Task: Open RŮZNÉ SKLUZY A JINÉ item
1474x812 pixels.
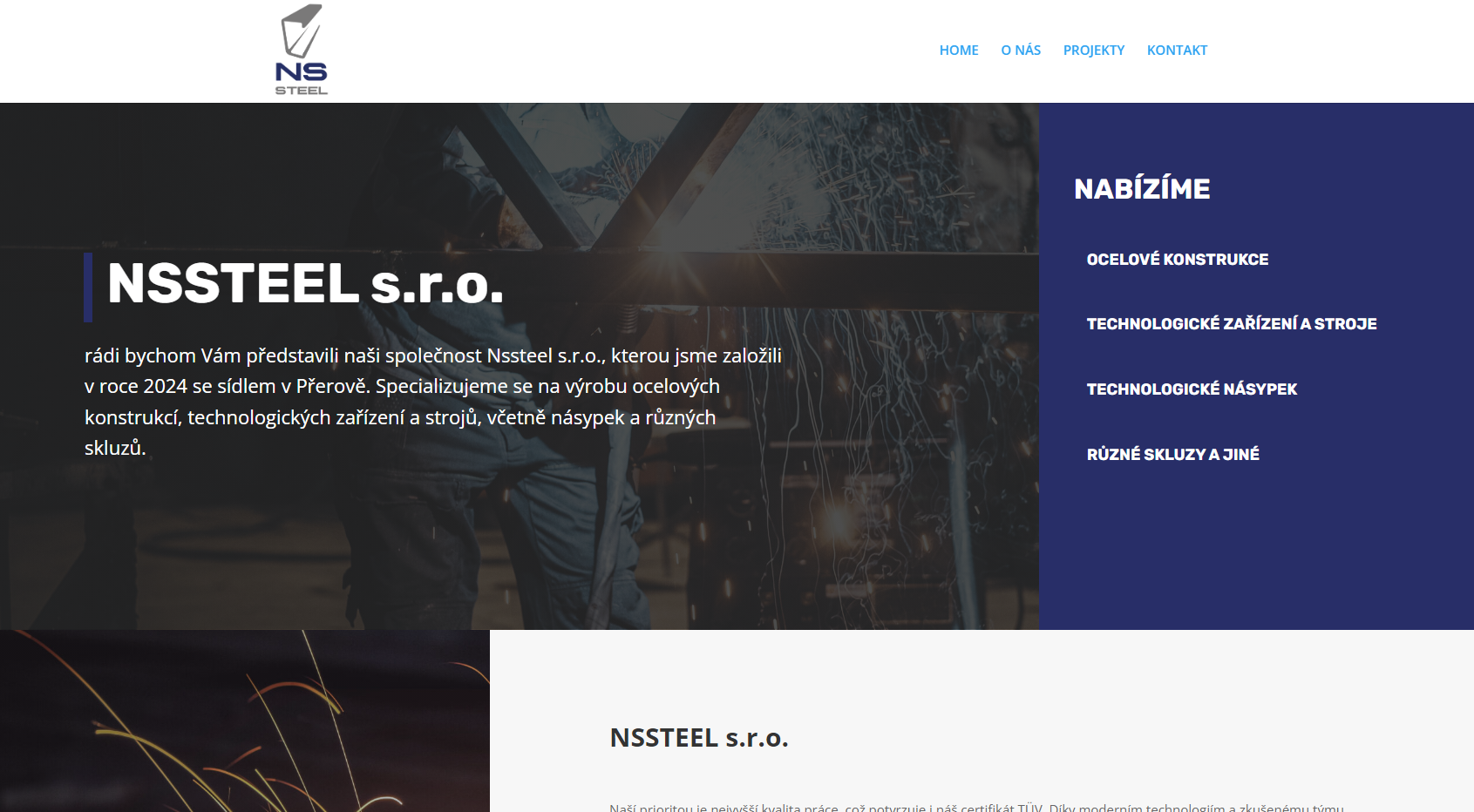Action: click(x=1173, y=455)
